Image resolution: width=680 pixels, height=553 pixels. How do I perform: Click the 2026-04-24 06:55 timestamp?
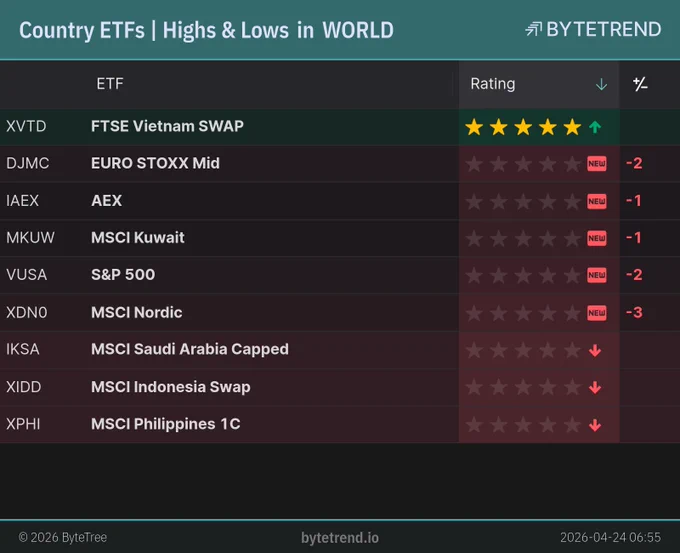pos(611,538)
